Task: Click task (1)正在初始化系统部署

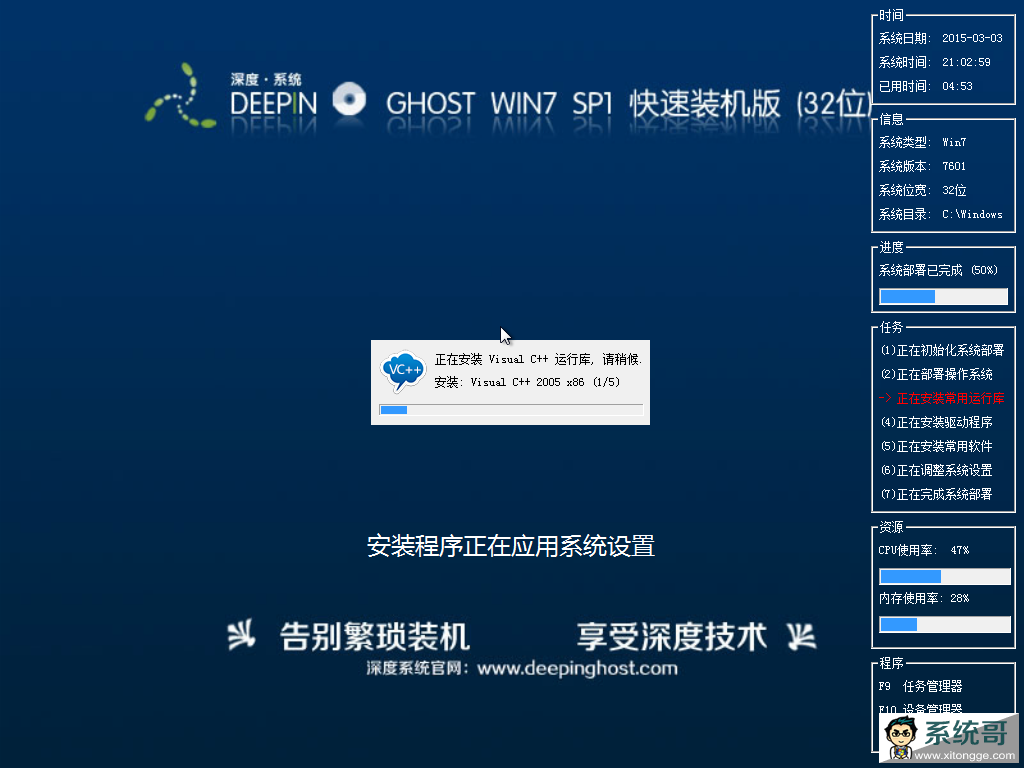Action: [x=942, y=351]
